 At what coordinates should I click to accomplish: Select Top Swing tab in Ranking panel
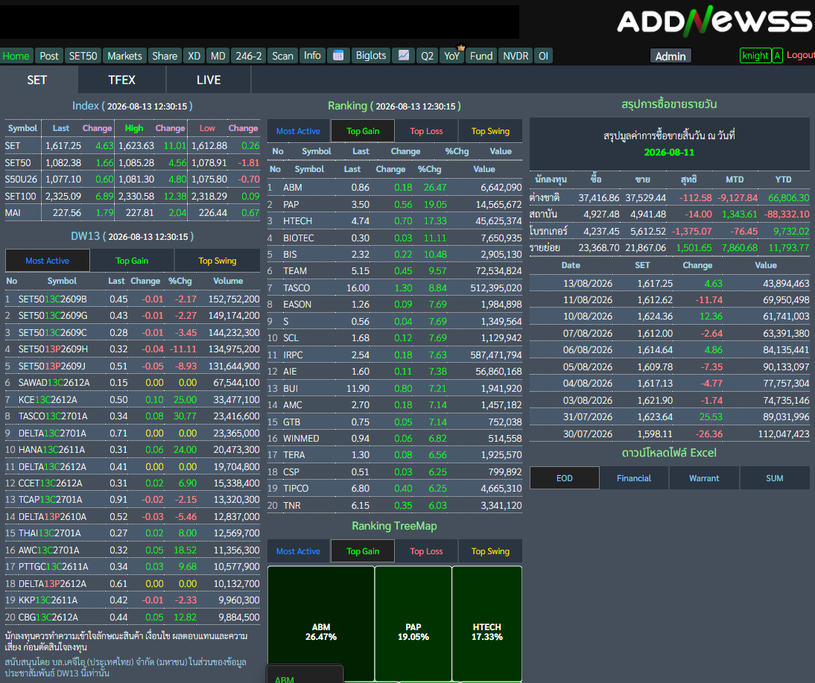pyautogui.click(x=490, y=131)
